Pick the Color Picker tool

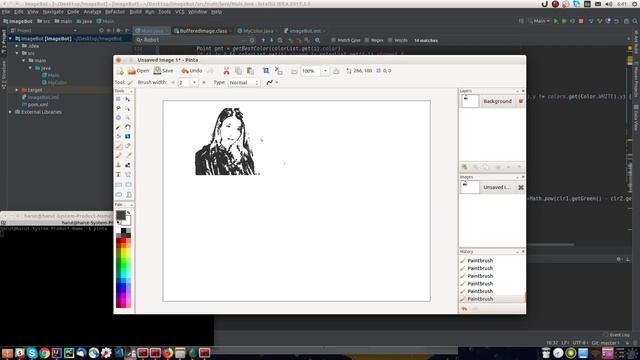point(128,156)
